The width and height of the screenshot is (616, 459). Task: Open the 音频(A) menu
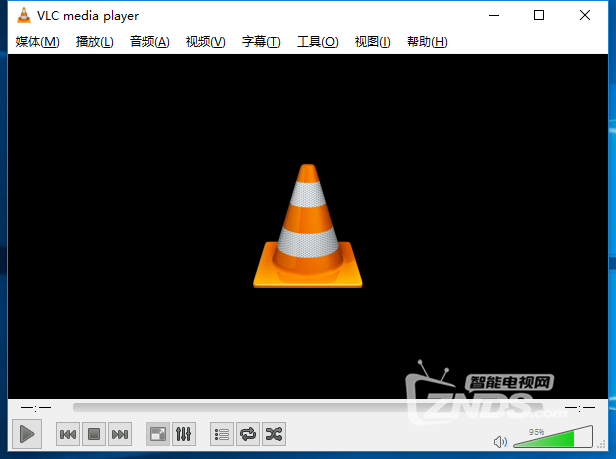click(x=150, y=41)
